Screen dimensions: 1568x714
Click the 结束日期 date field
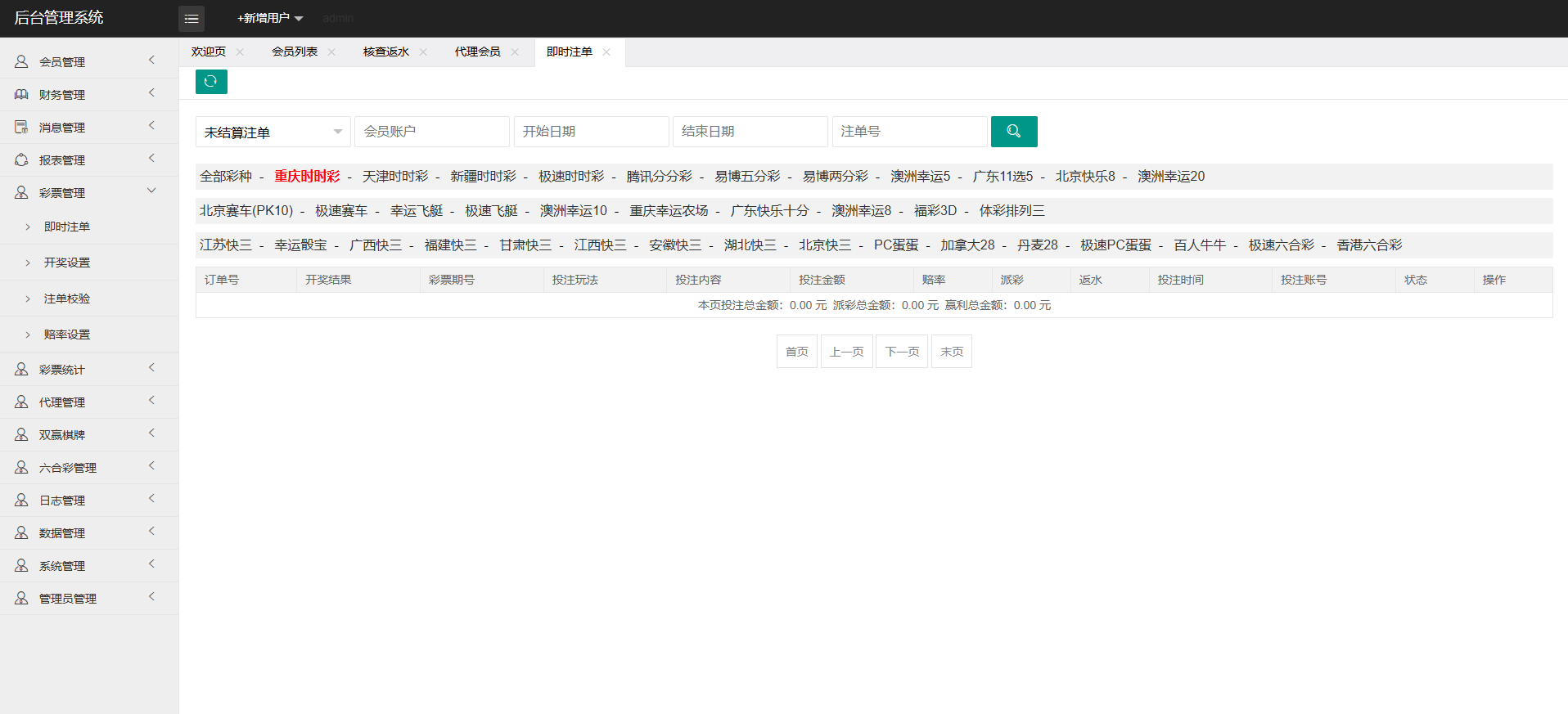[x=750, y=132]
